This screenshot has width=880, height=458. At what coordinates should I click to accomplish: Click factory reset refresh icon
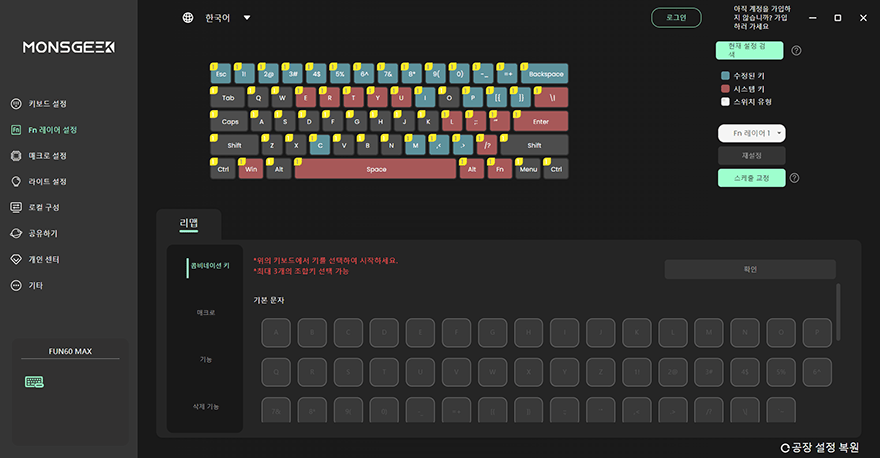pyautogui.click(x=785, y=448)
